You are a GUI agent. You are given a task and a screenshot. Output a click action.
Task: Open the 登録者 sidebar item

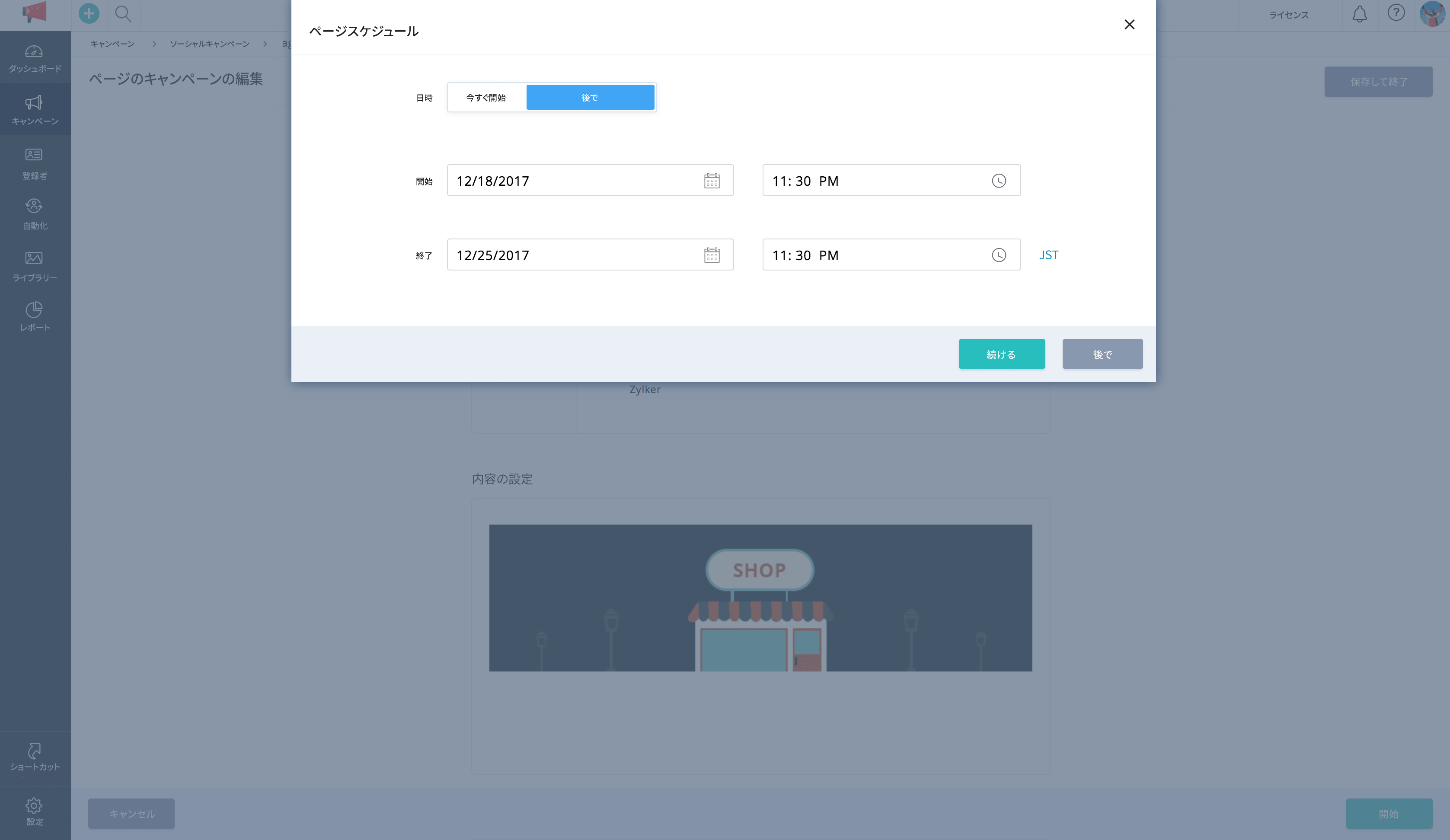35,164
